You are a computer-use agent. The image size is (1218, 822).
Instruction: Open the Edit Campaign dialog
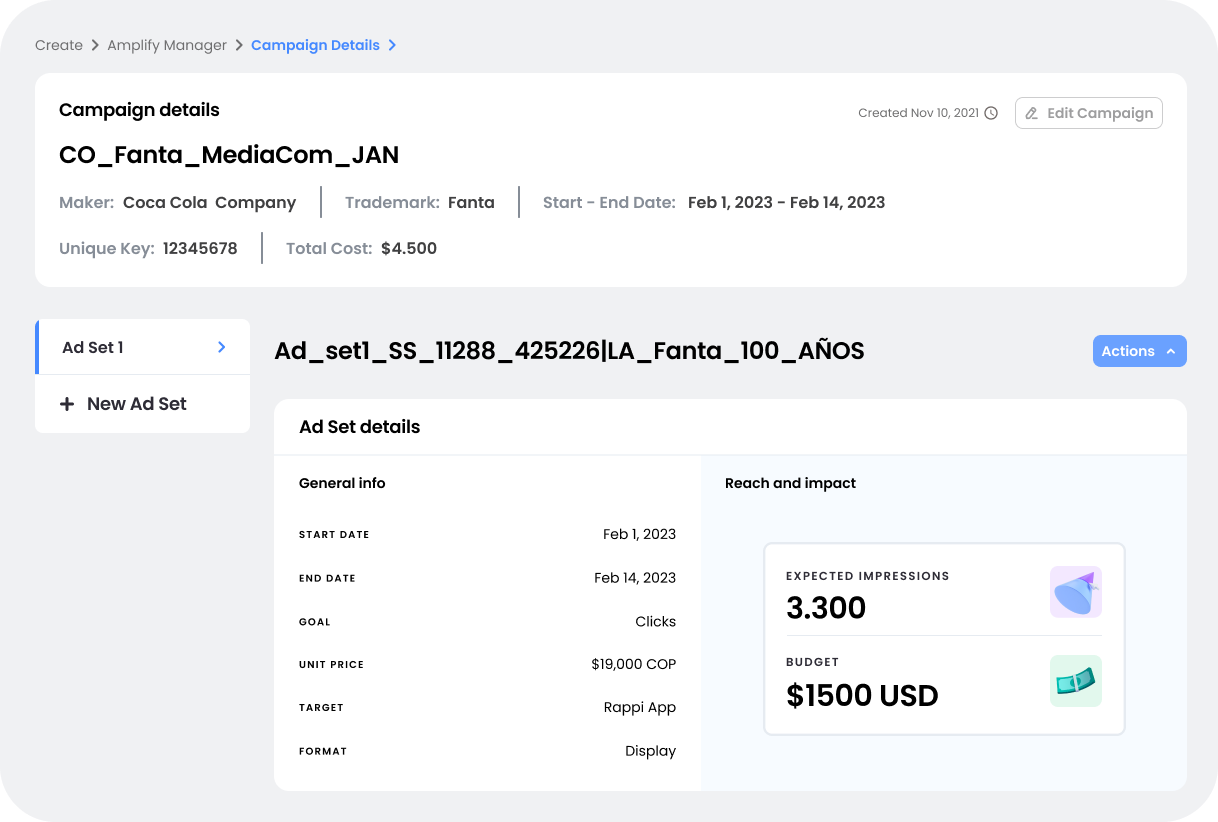pyautogui.click(x=1088, y=113)
